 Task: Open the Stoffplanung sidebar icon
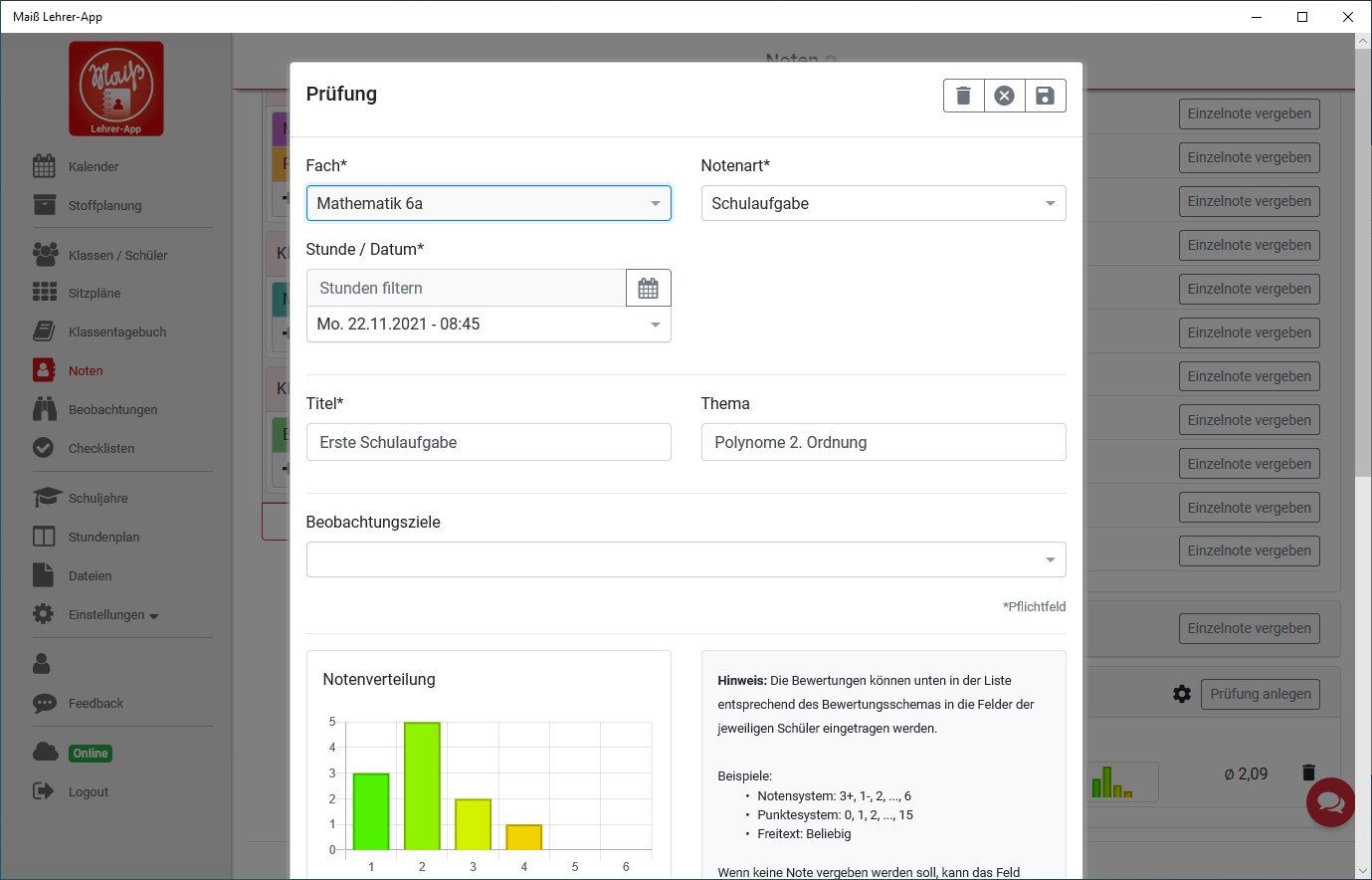point(44,205)
